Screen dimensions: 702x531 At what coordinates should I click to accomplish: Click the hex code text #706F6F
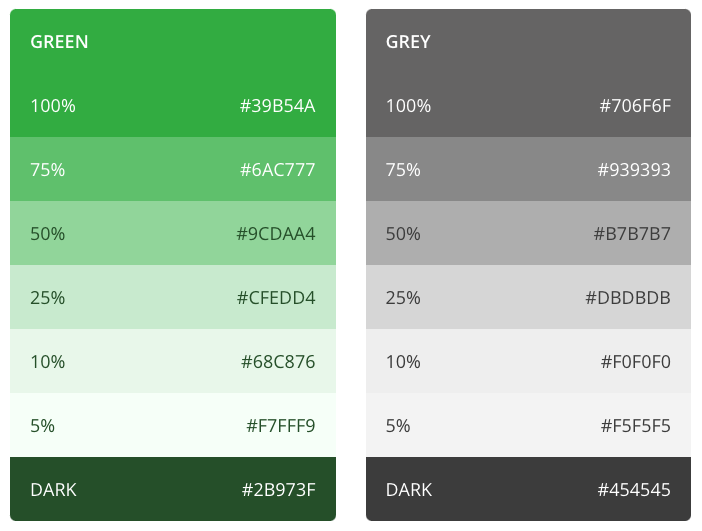coord(634,106)
